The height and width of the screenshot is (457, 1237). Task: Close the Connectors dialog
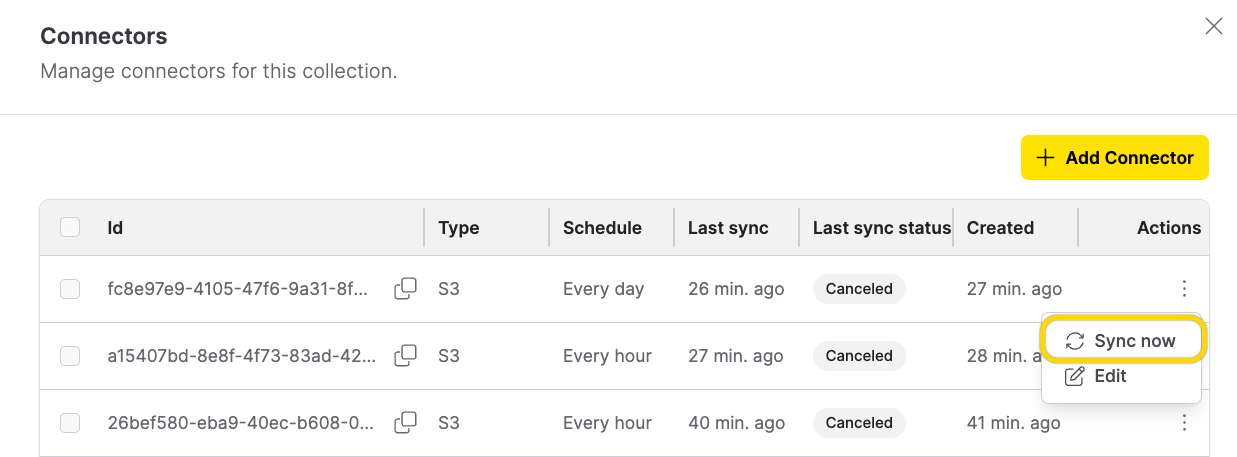tap(1213, 26)
